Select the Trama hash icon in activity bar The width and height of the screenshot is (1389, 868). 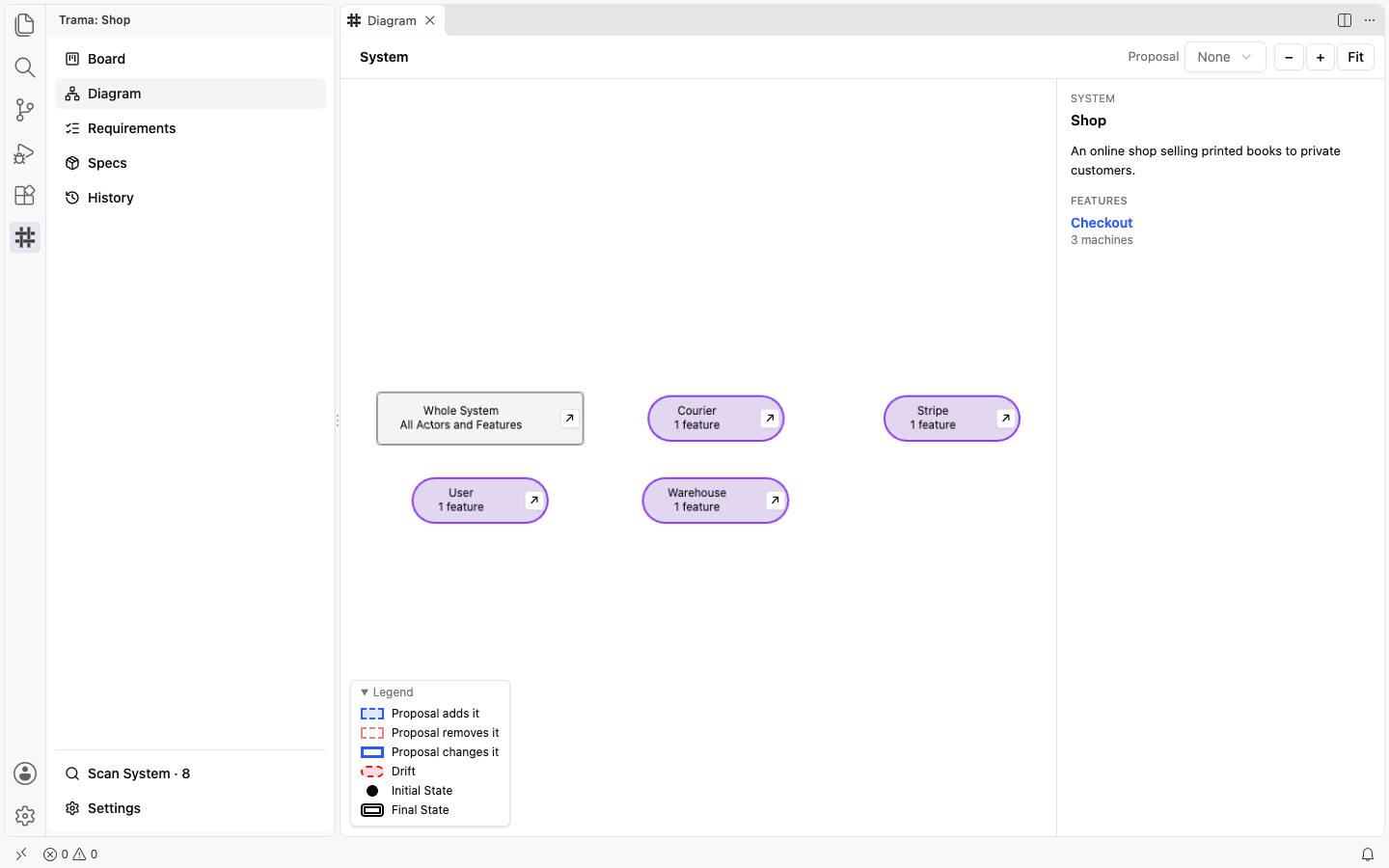point(25,237)
